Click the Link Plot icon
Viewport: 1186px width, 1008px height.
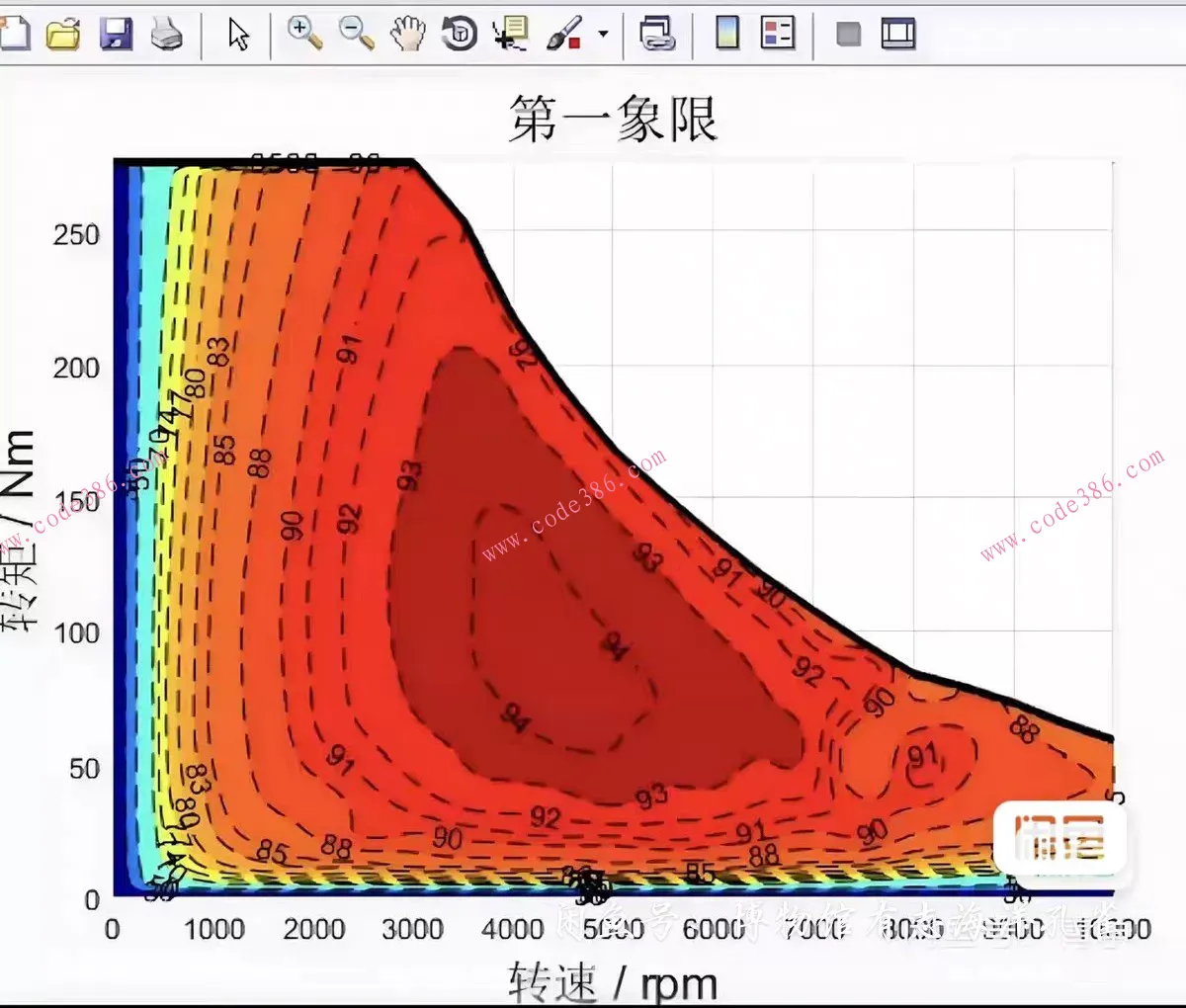(657, 35)
